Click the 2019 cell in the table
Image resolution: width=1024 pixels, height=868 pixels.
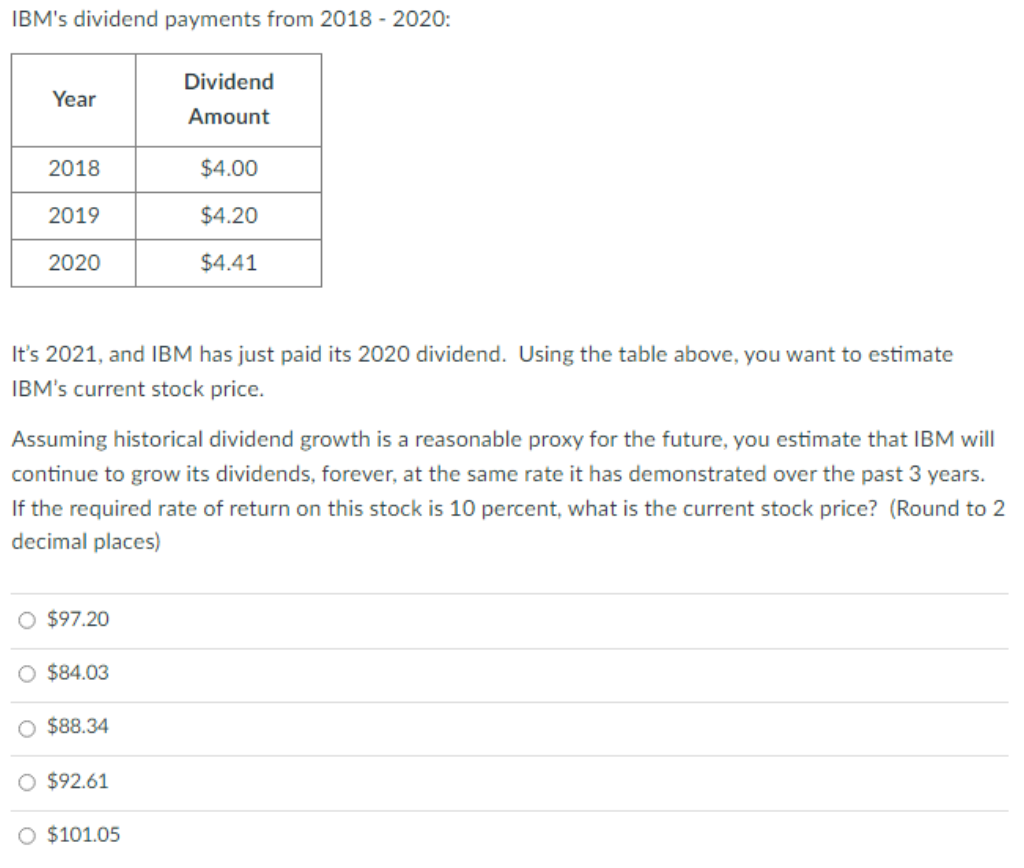coord(73,216)
